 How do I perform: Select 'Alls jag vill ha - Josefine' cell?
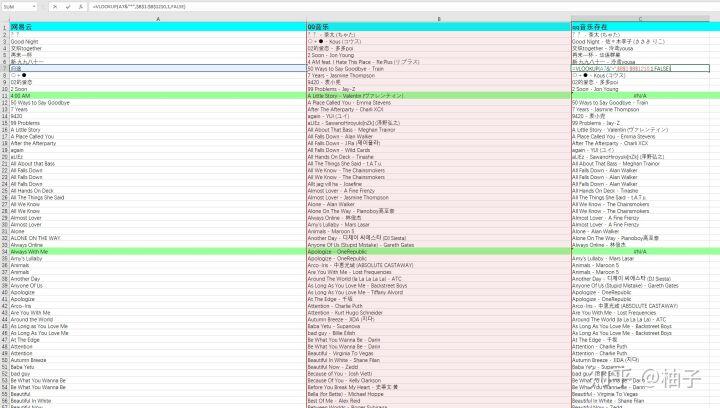(439, 184)
